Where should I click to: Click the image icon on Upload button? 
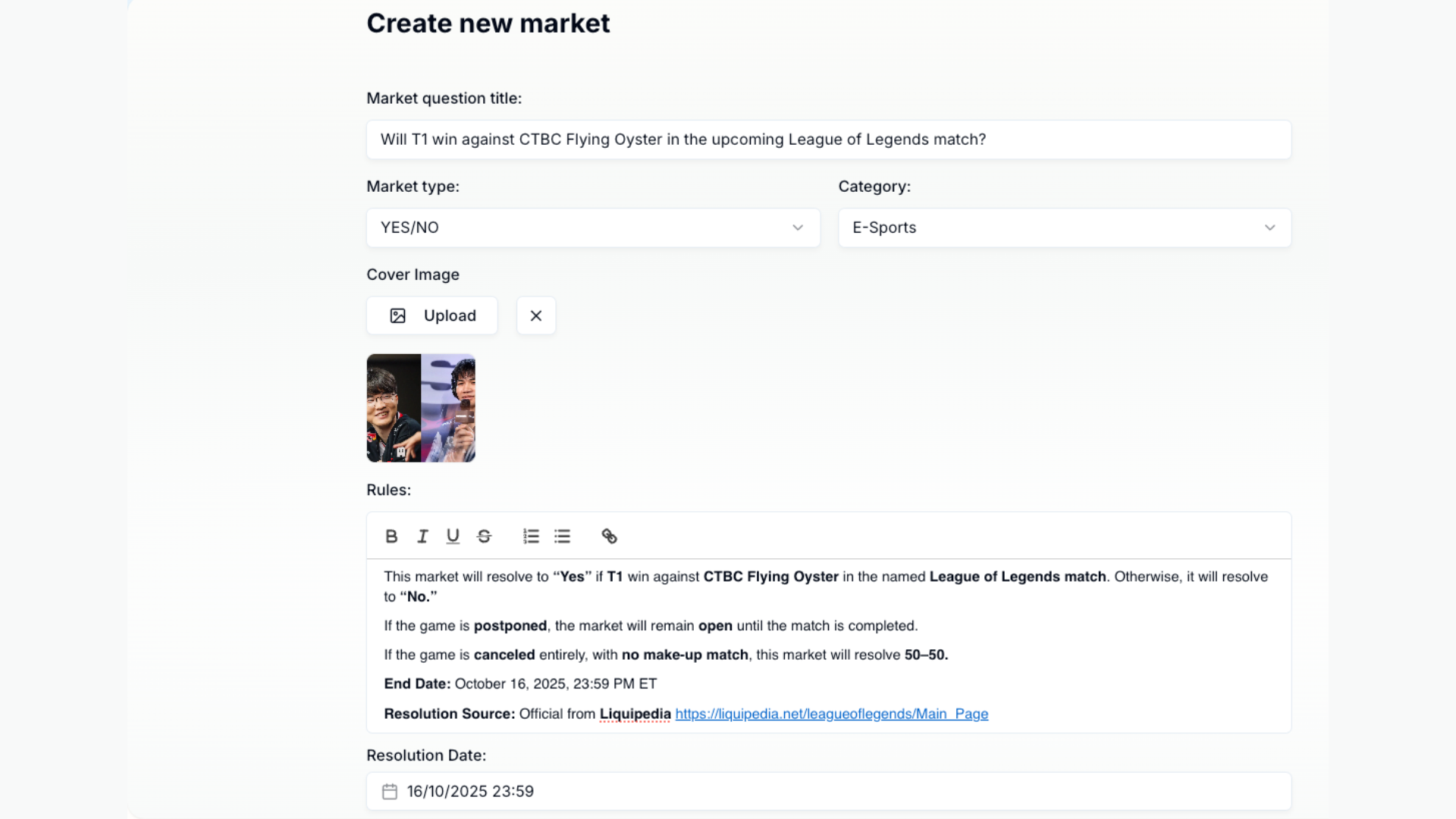coord(398,315)
